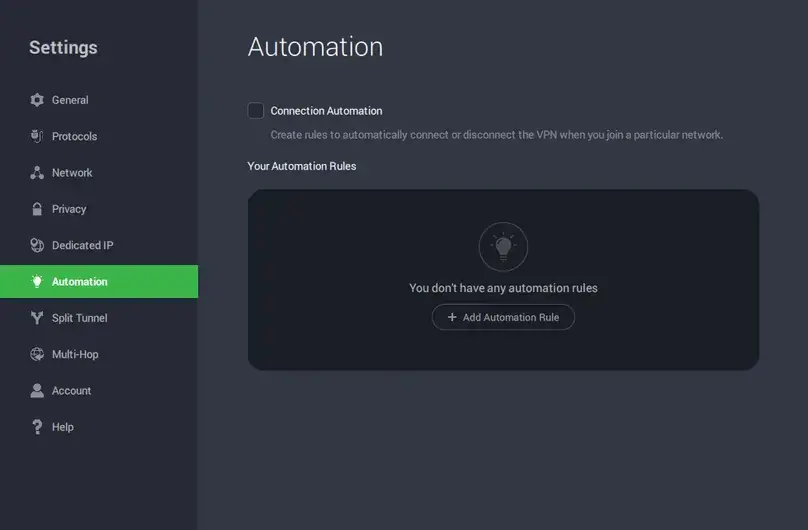The image size is (808, 530).
Task: Click the Help question mark icon
Action: (x=37, y=426)
